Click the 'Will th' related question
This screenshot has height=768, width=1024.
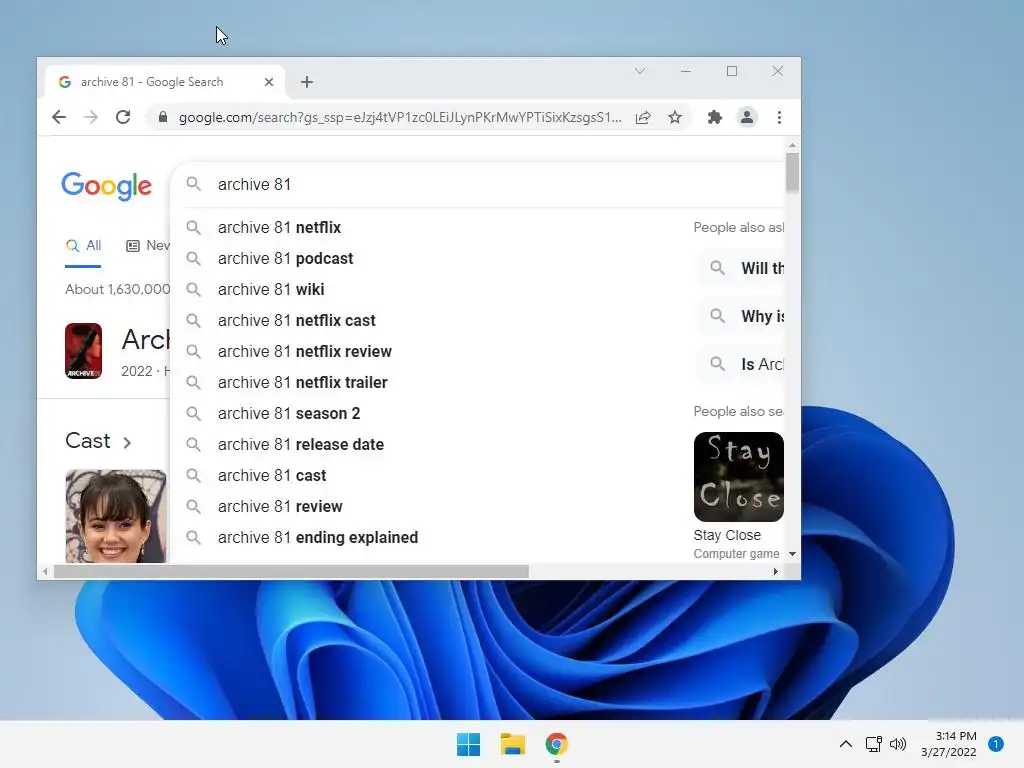tap(740, 268)
